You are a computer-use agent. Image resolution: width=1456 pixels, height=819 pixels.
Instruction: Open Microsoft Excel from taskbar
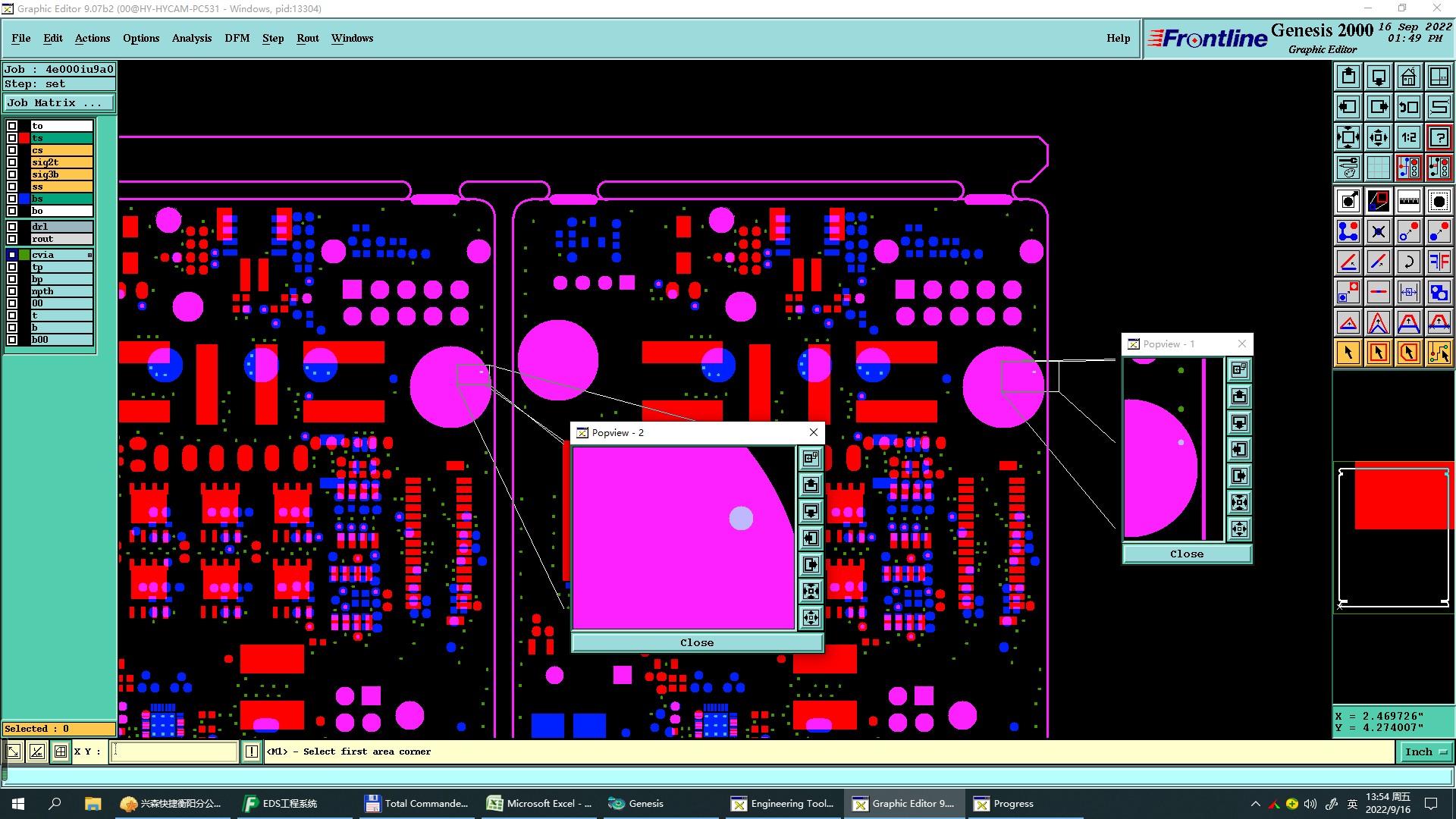540,804
